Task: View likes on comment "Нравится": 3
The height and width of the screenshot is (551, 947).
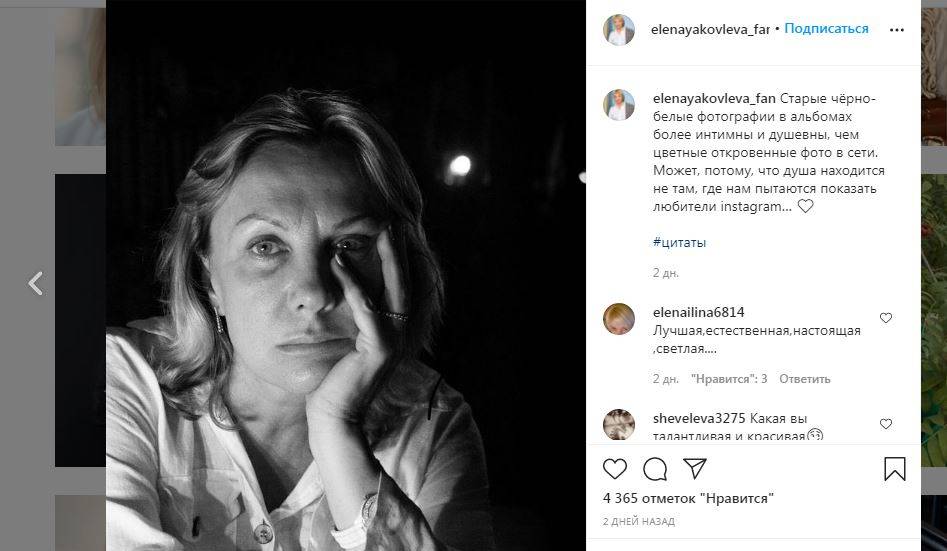Action: 729,379
